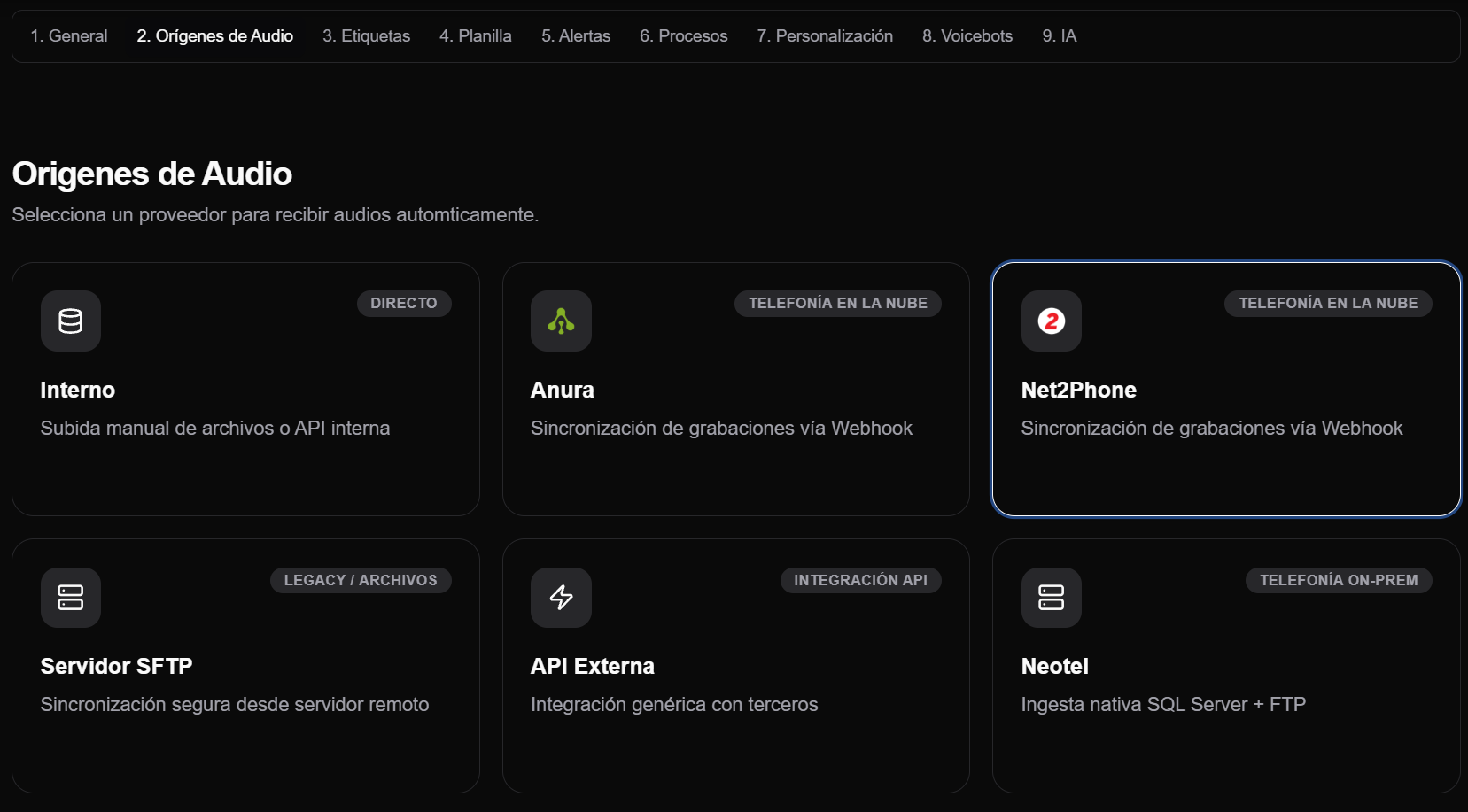
Task: Go to the 8. Voicebots tab
Action: click(x=967, y=36)
